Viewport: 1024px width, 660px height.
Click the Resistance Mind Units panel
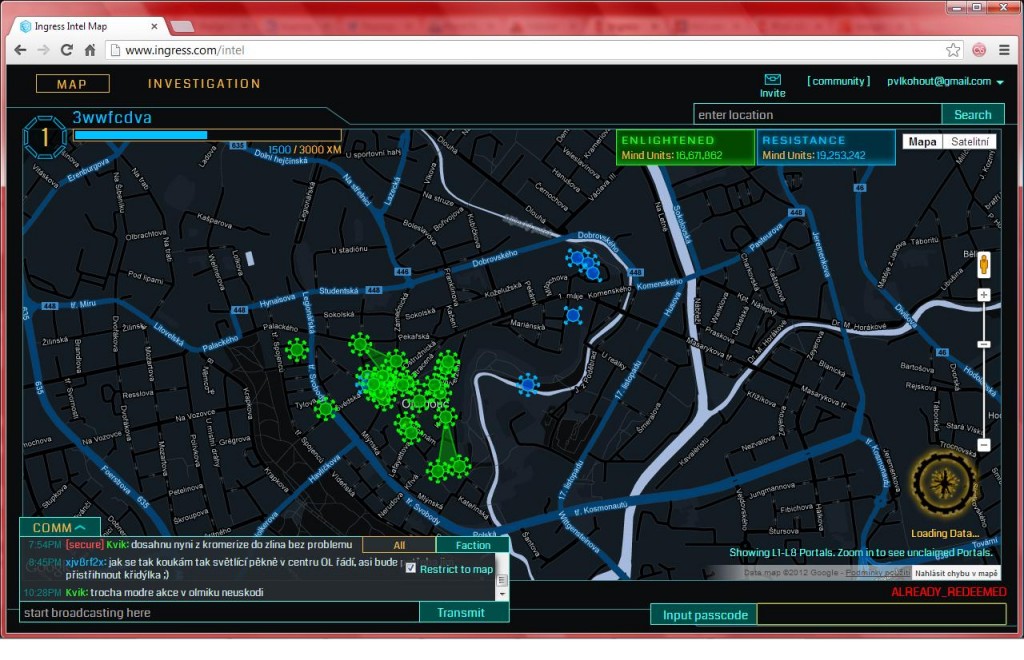825,147
